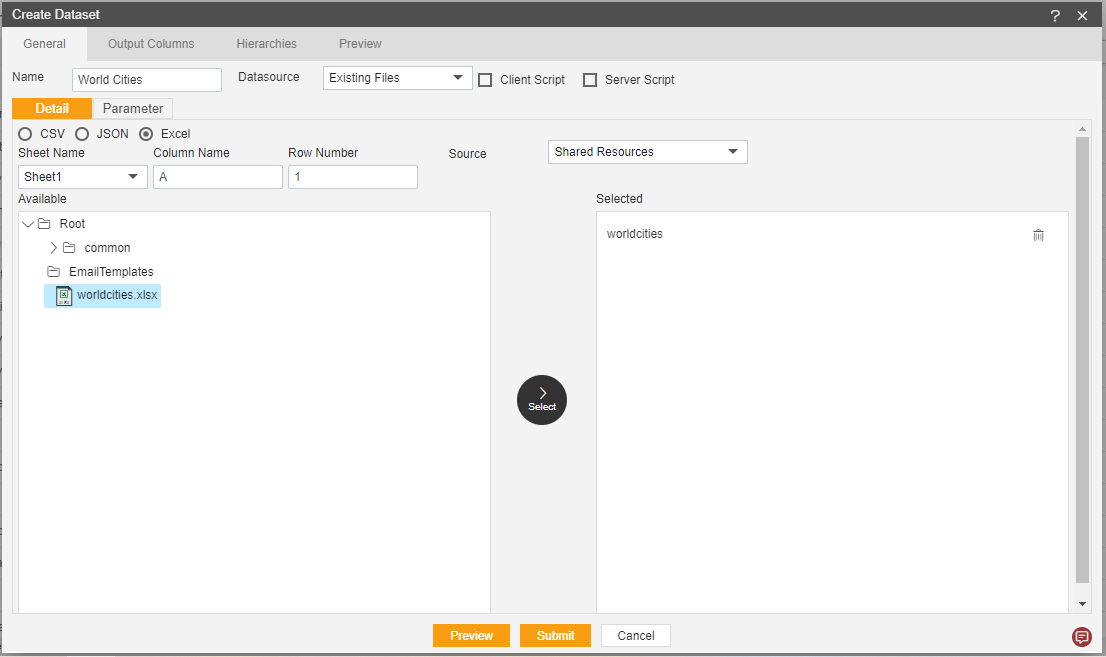Viewport: 1106px width, 657px height.
Task: Select the Root node label
Action: [72, 224]
